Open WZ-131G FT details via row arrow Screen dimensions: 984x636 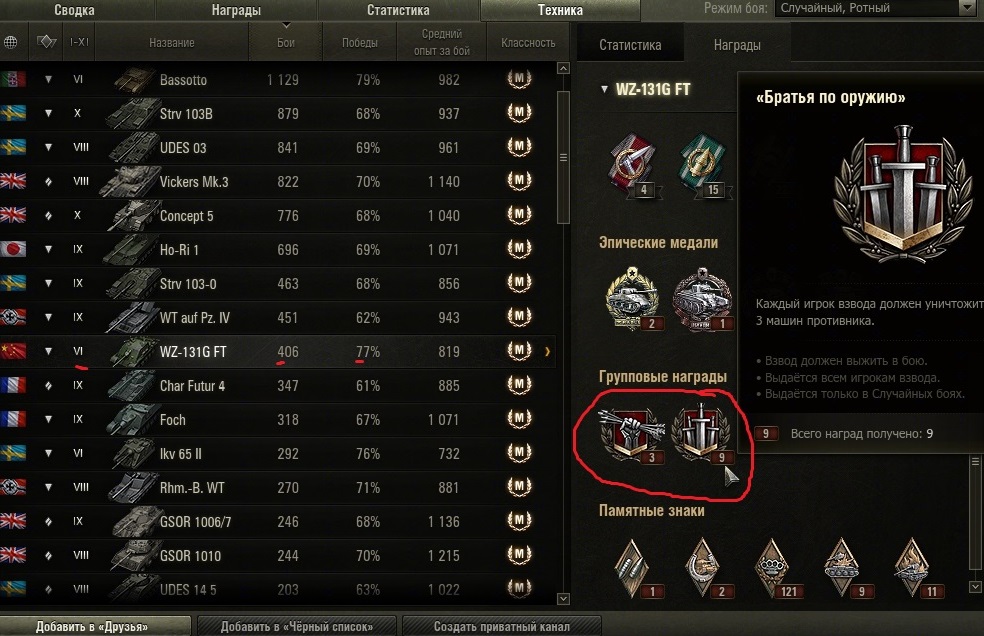click(x=547, y=352)
